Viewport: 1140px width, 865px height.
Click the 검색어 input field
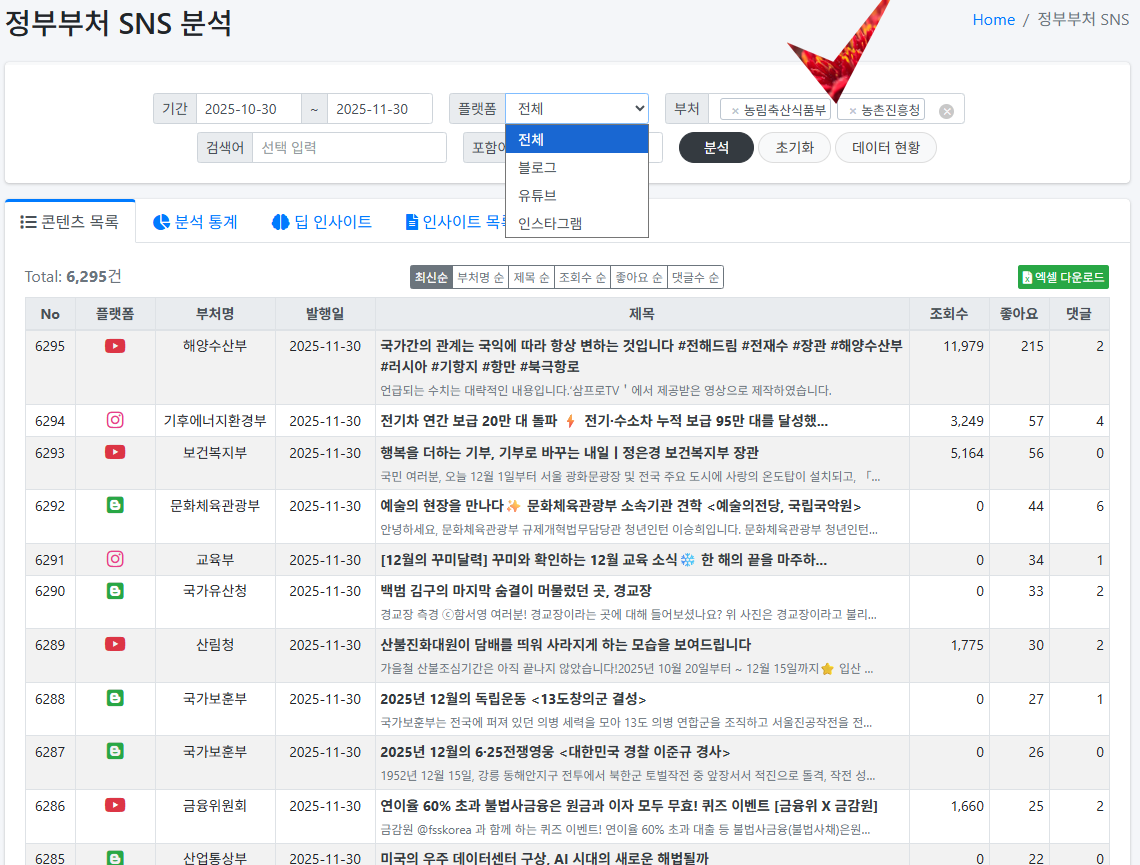pos(347,147)
